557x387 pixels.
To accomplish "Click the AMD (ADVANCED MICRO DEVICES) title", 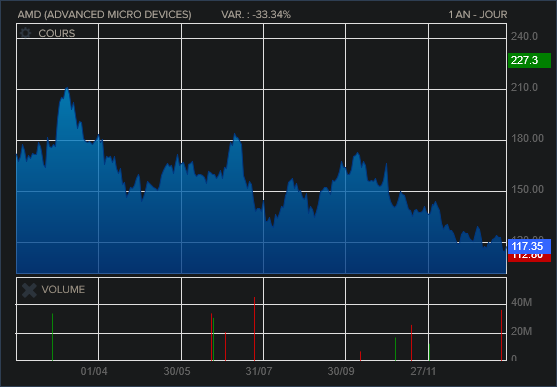I will (x=104, y=15).
